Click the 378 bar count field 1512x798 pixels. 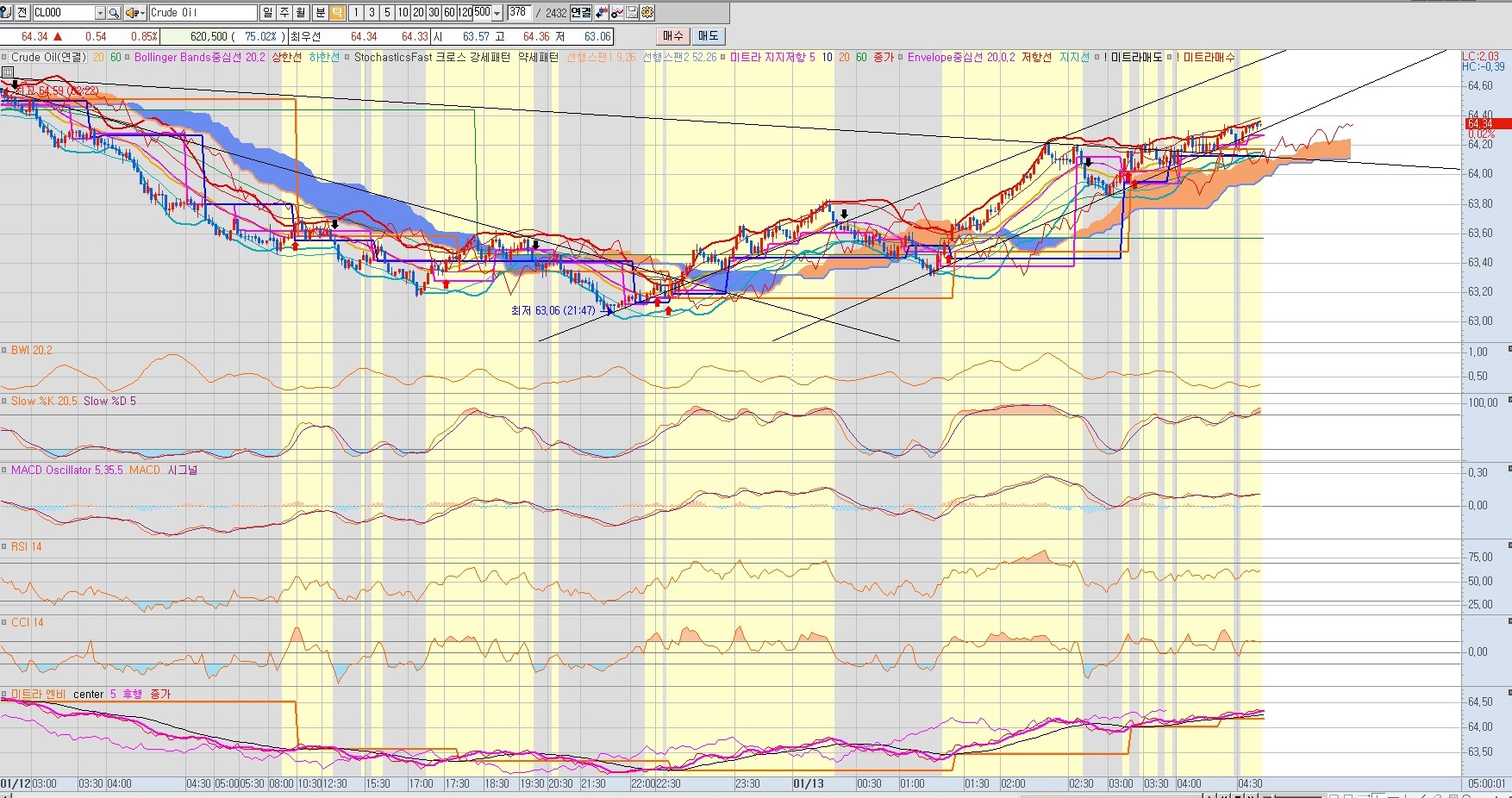tap(519, 12)
